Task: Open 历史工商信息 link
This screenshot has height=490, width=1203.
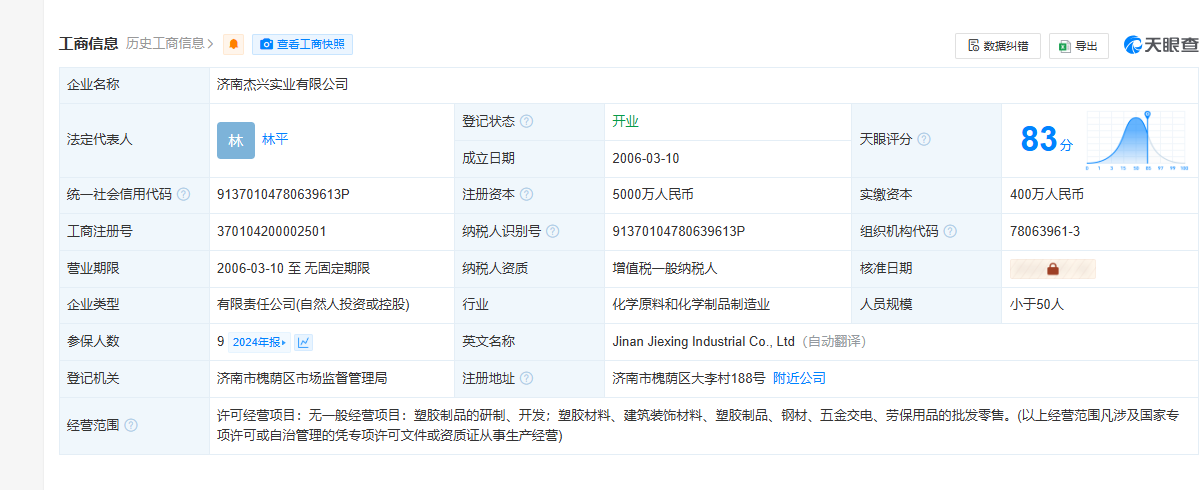Action: [170, 43]
